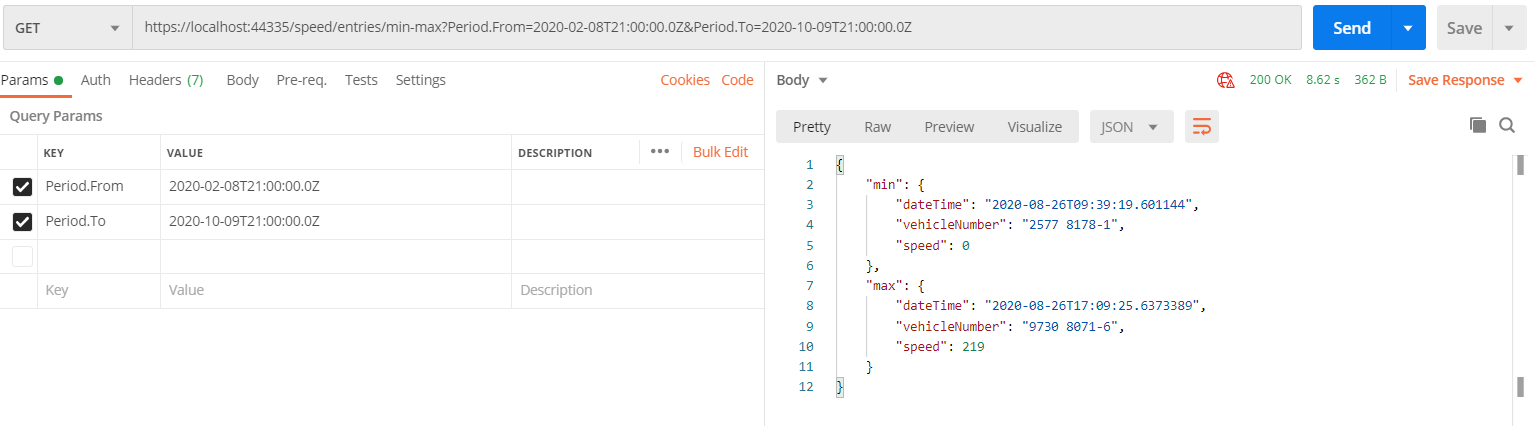Open the GET method dropdown
The image size is (1535, 426).
click(x=67, y=29)
